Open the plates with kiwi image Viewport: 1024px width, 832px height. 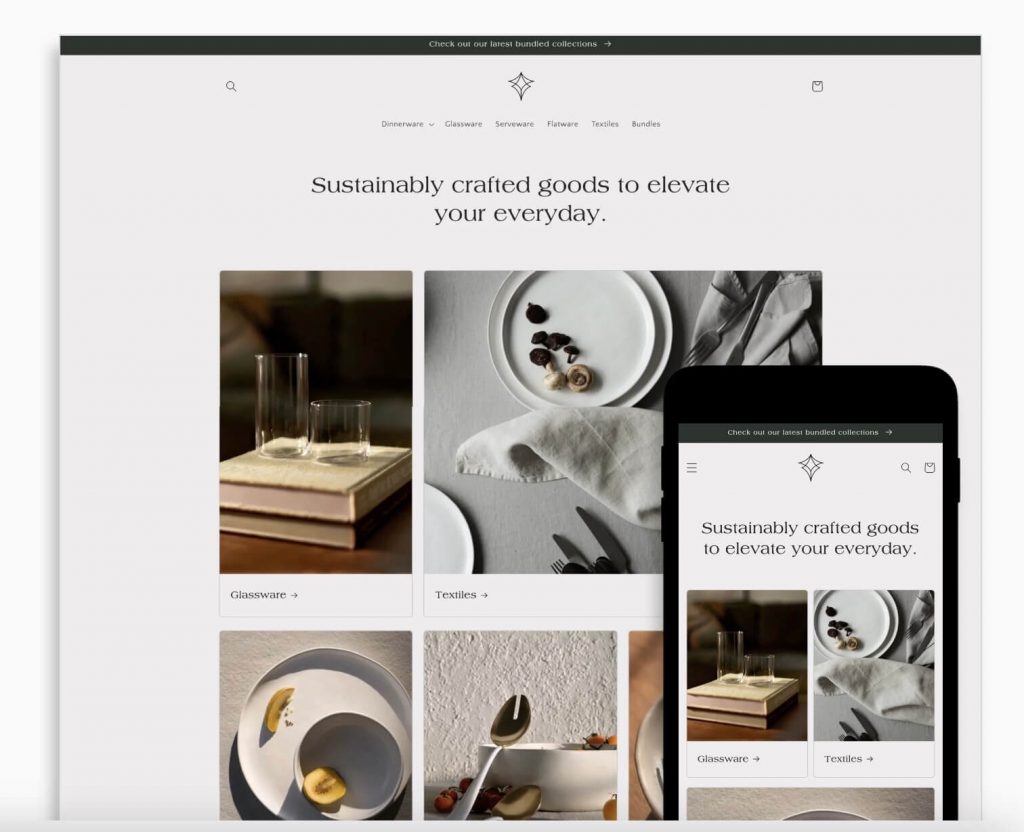316,726
